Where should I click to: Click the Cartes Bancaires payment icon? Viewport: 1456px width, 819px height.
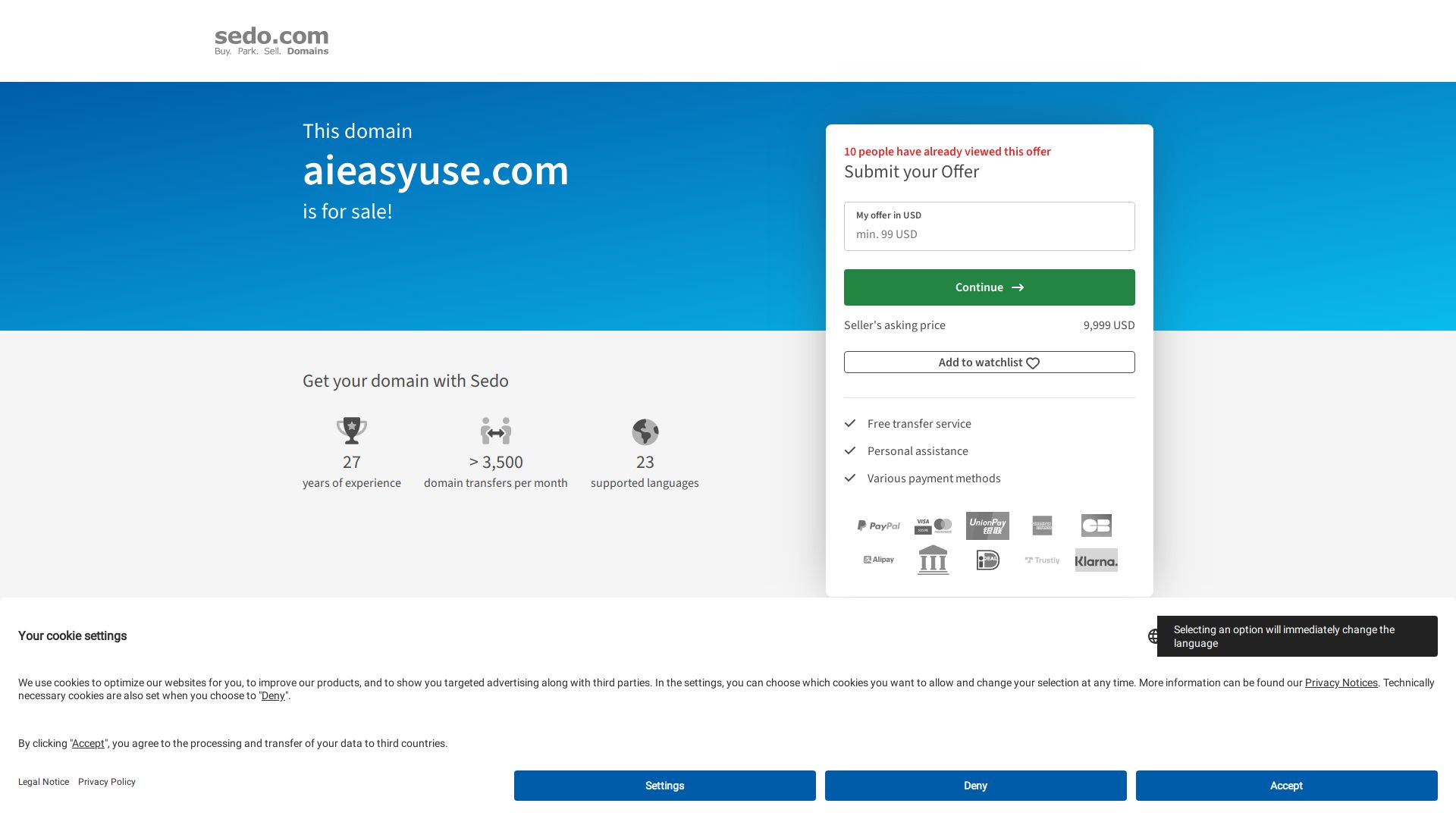click(1095, 526)
